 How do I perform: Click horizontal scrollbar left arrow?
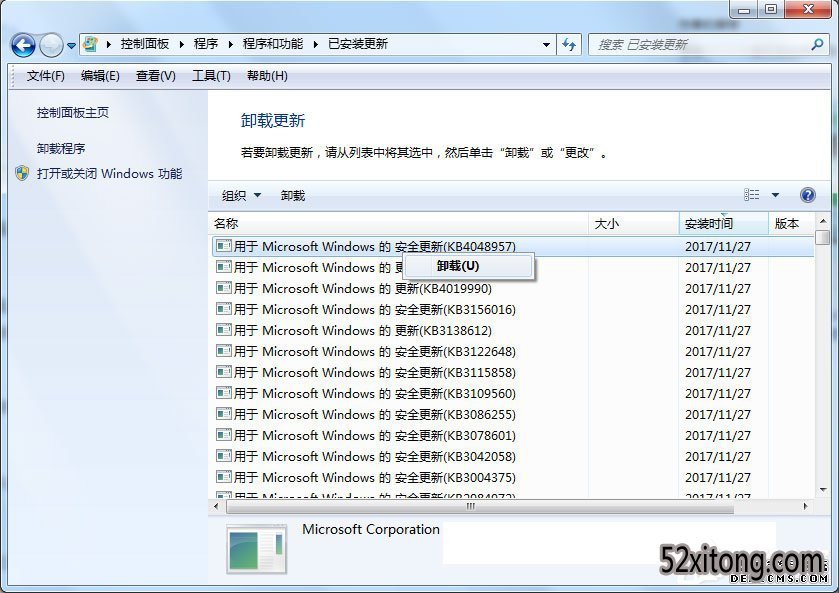pyautogui.click(x=216, y=506)
